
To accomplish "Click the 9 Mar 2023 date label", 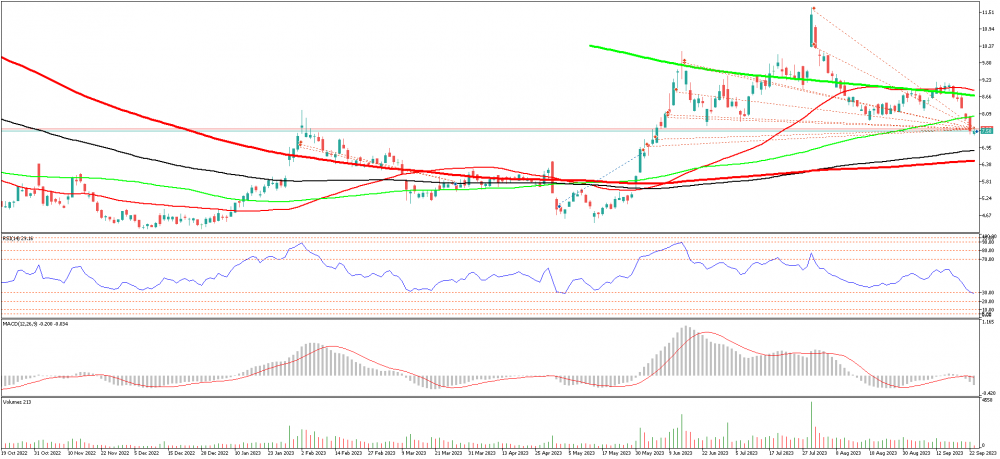I will 414,453.
